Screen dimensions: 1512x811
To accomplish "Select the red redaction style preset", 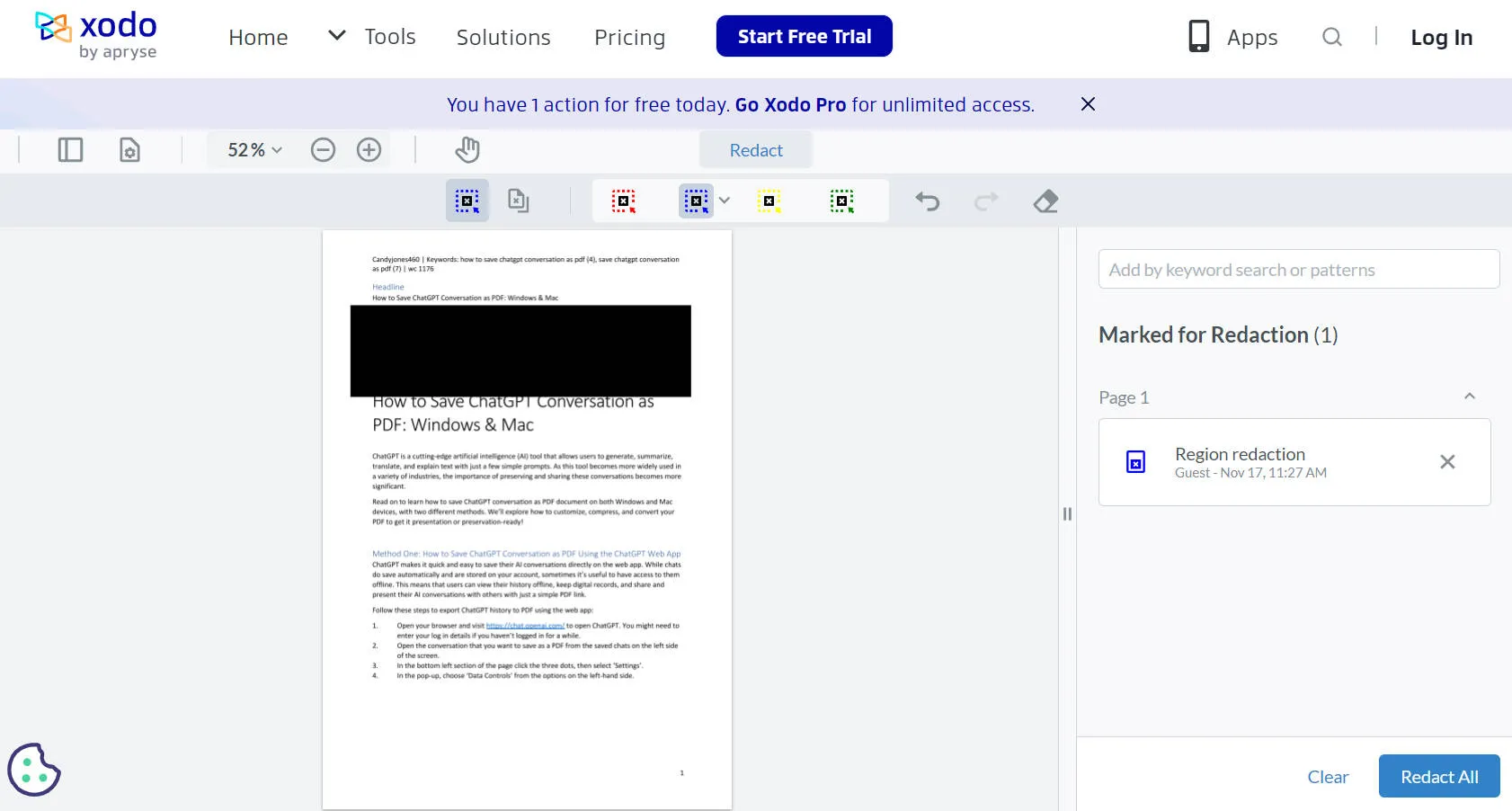I will coord(622,201).
